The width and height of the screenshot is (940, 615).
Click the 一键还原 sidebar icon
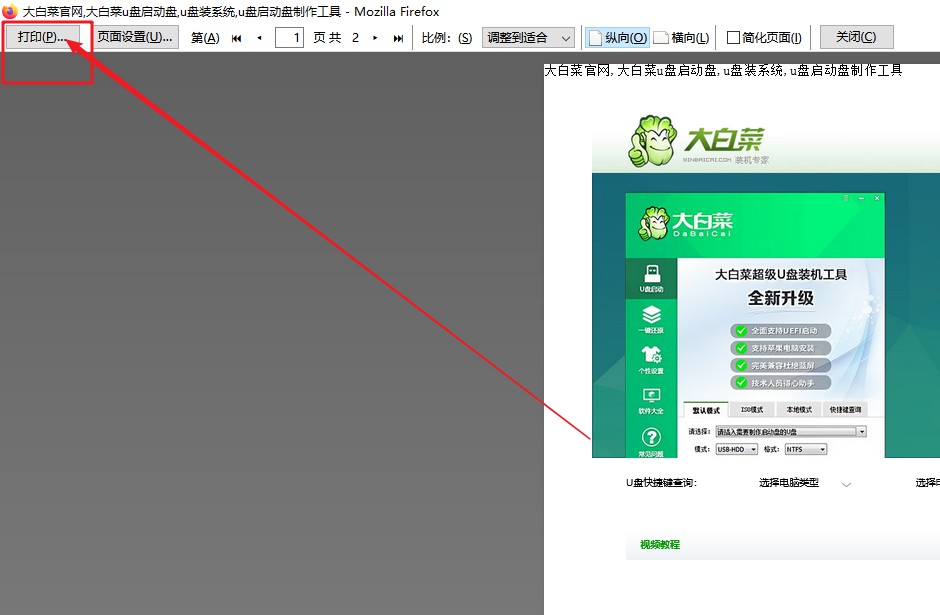click(651, 319)
